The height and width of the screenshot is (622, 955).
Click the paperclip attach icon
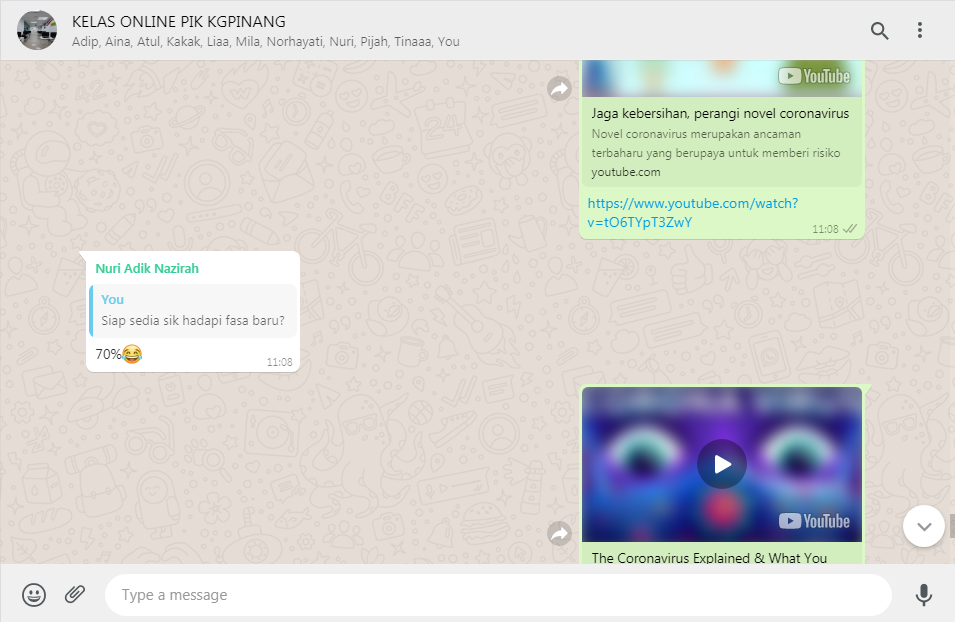[75, 595]
